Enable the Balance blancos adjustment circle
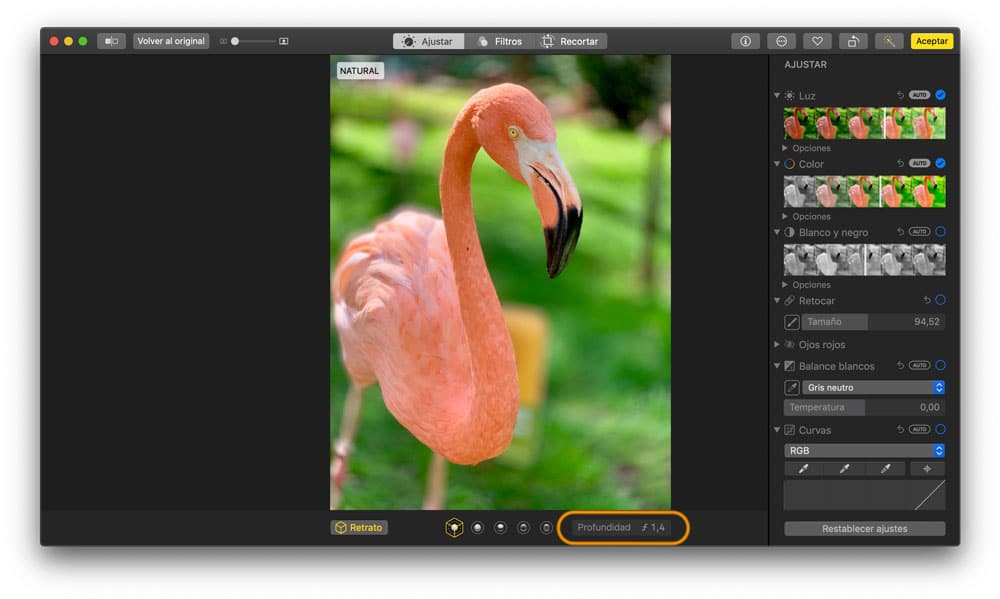Image resolution: width=1000 pixels, height=599 pixels. (x=940, y=366)
